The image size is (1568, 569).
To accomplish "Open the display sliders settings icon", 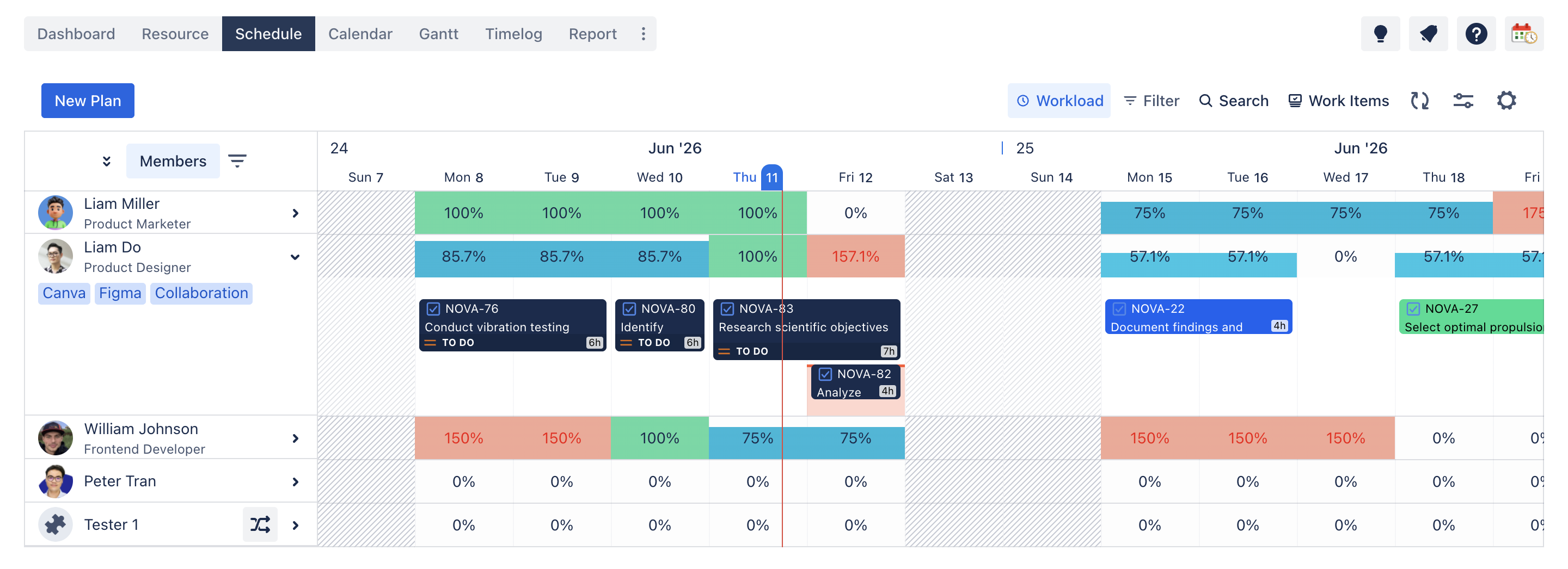I will (1463, 101).
